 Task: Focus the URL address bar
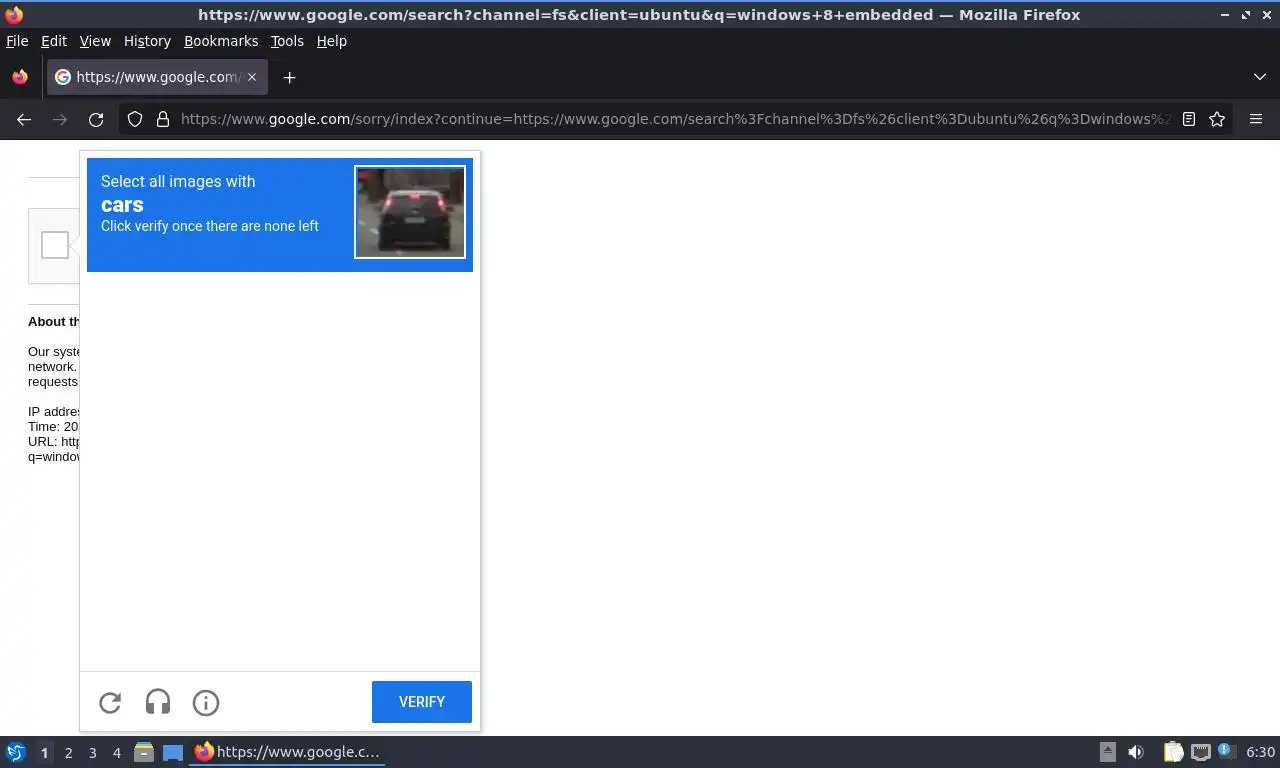tap(675, 119)
